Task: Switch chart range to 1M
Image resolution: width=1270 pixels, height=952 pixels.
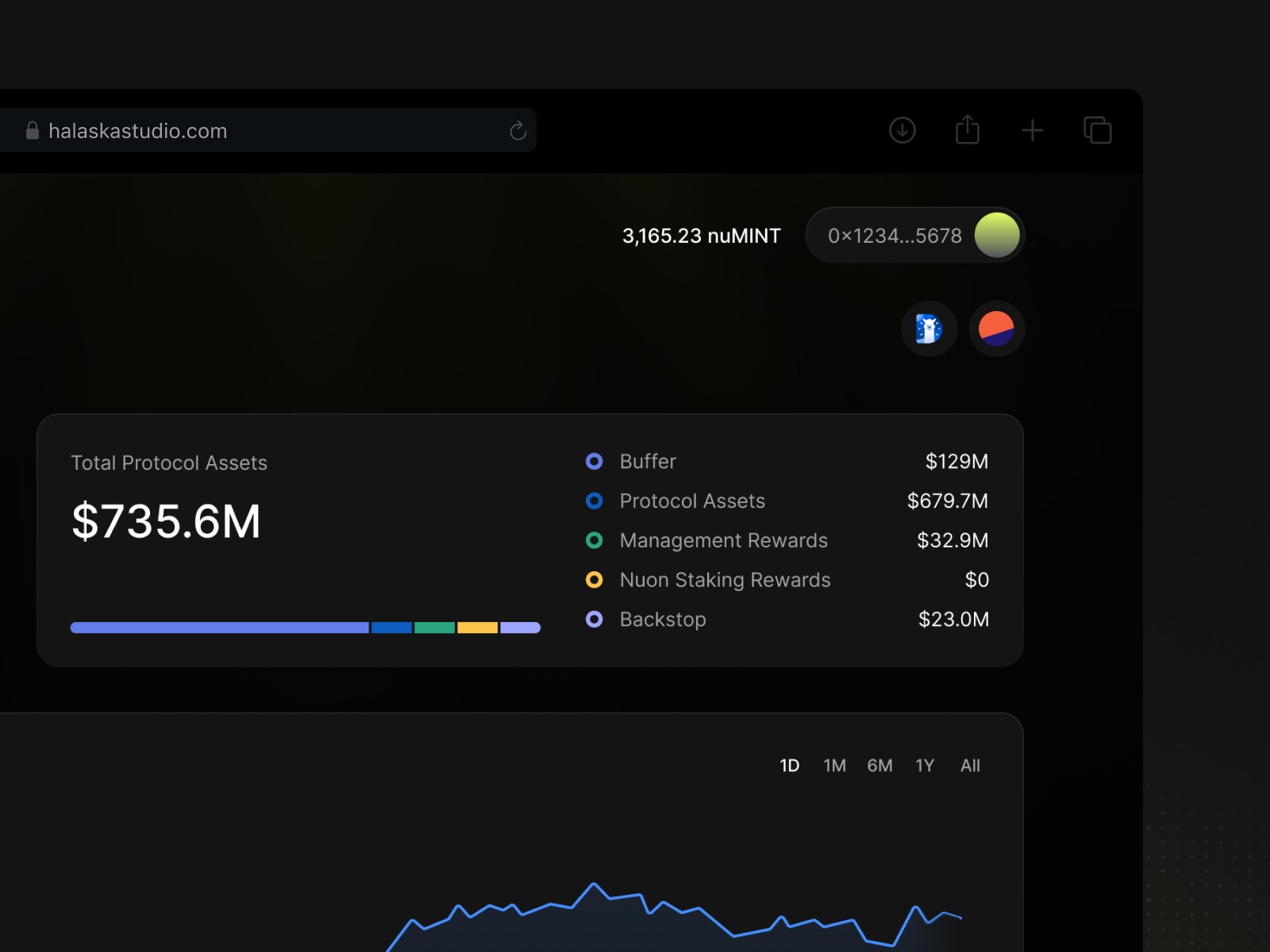Action: [x=835, y=766]
